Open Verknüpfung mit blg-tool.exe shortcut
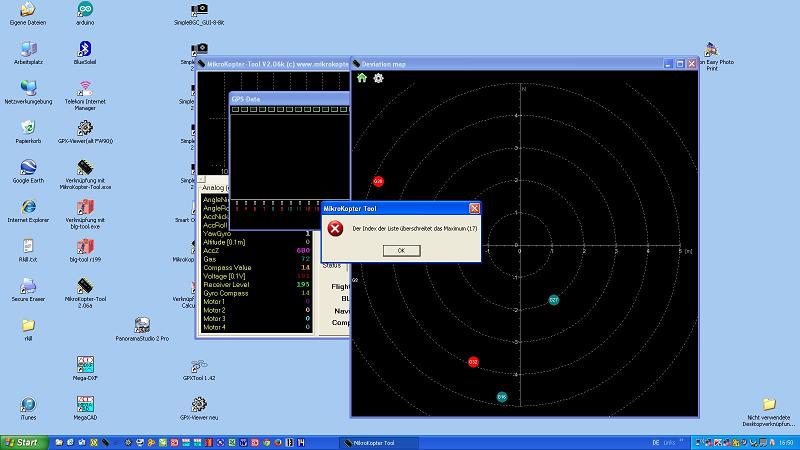This screenshot has width=800, height=450. (x=85, y=214)
